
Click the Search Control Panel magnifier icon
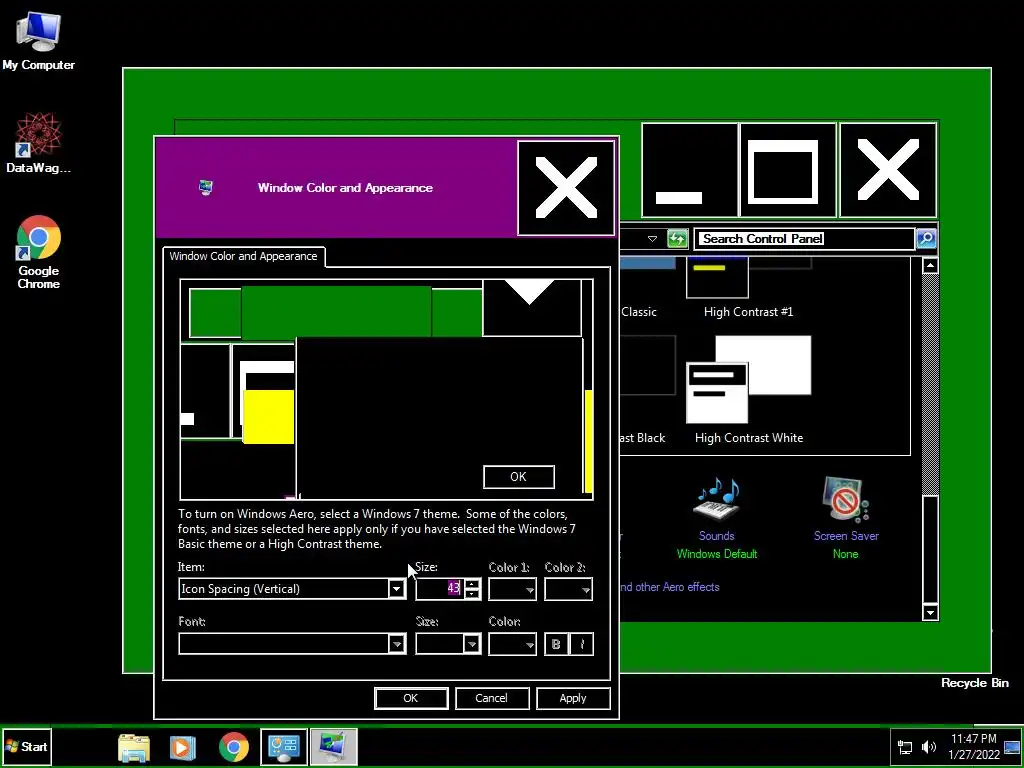click(926, 238)
